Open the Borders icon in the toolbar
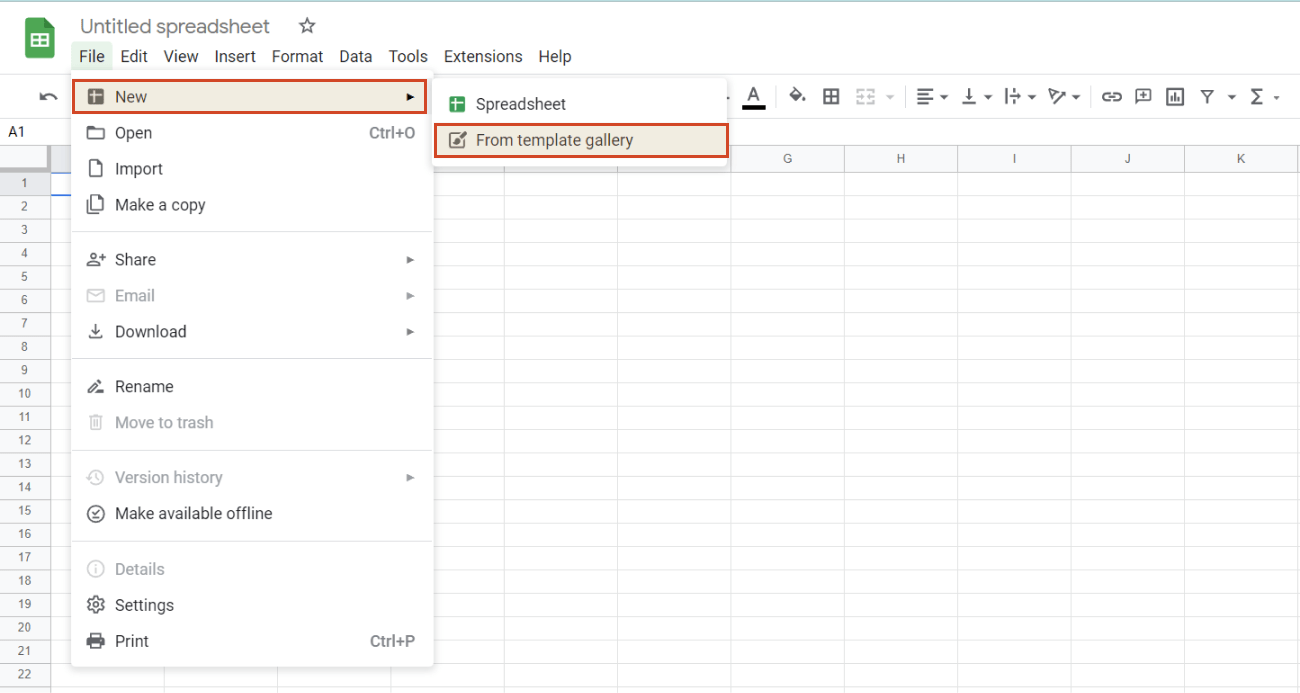 point(831,96)
